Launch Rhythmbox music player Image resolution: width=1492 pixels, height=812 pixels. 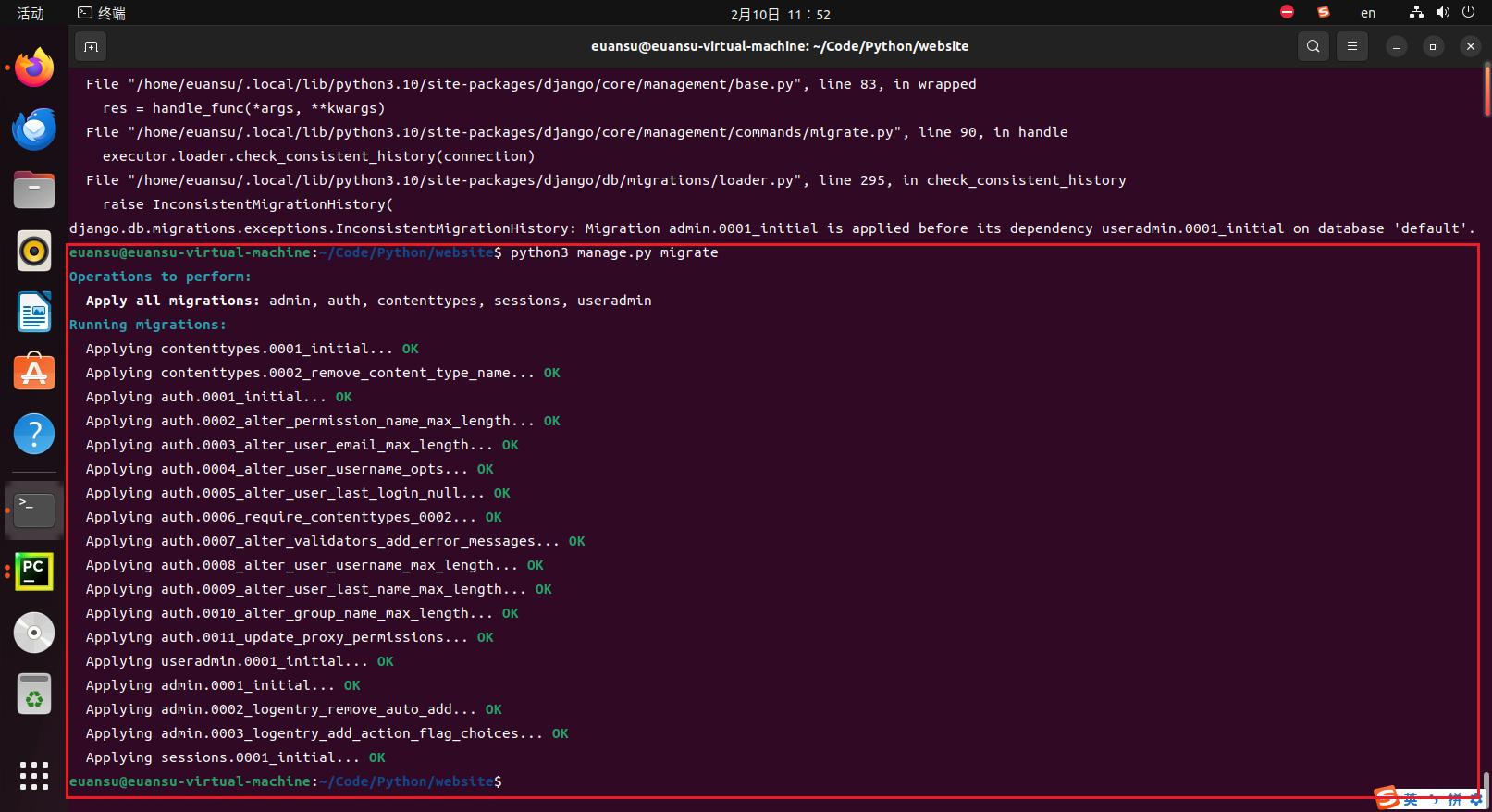34,251
